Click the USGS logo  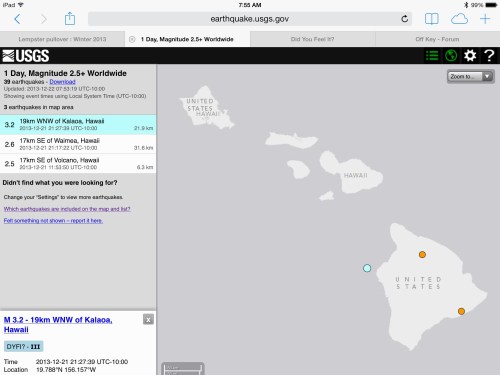[26, 56]
